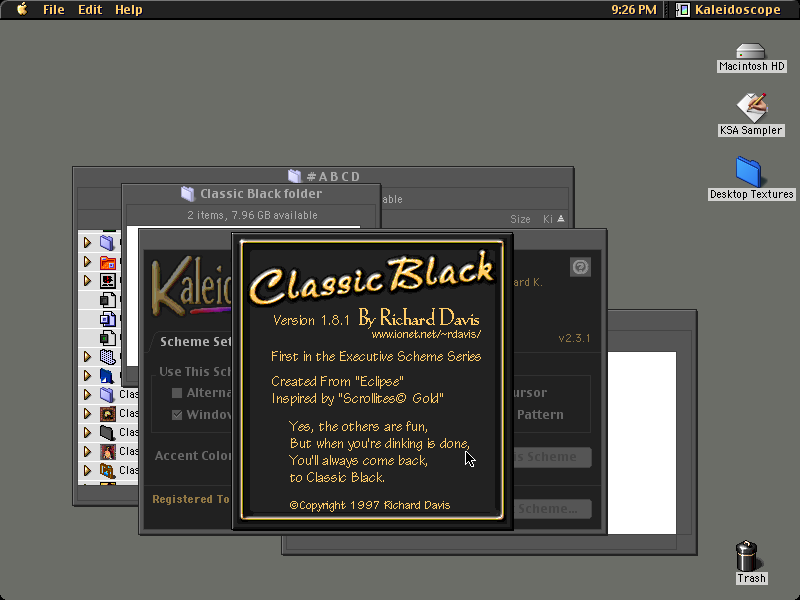Expand the cabinet door Clas row
800x600 pixels.
coord(87,470)
